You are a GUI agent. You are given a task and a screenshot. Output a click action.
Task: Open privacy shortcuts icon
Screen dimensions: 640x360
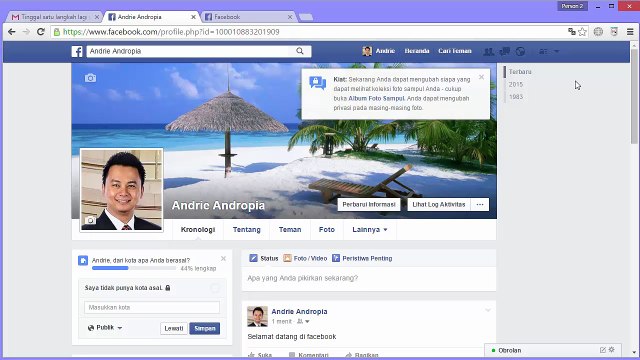click(543, 51)
